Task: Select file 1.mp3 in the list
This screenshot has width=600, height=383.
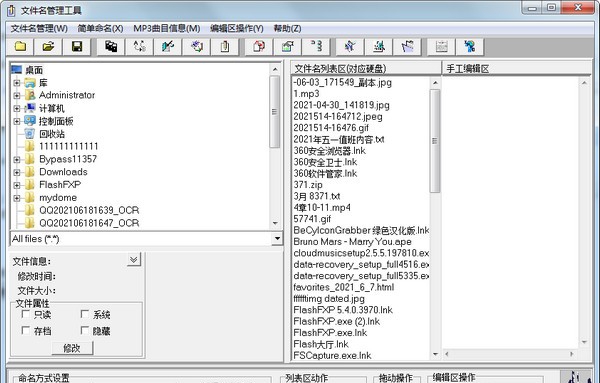Action: (x=306, y=94)
